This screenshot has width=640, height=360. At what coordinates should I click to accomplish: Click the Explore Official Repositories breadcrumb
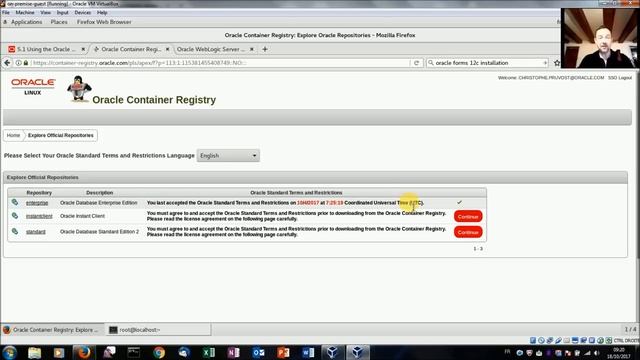tap(61, 135)
